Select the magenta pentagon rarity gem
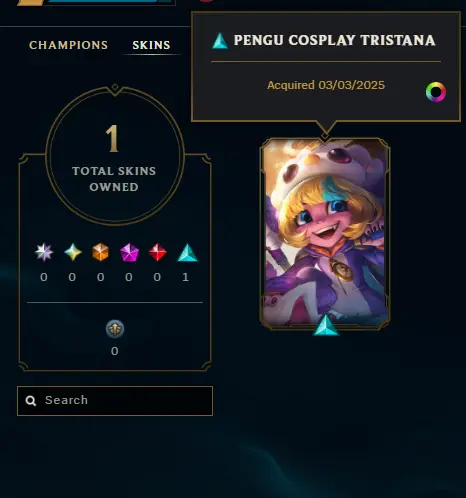 [x=129, y=252]
